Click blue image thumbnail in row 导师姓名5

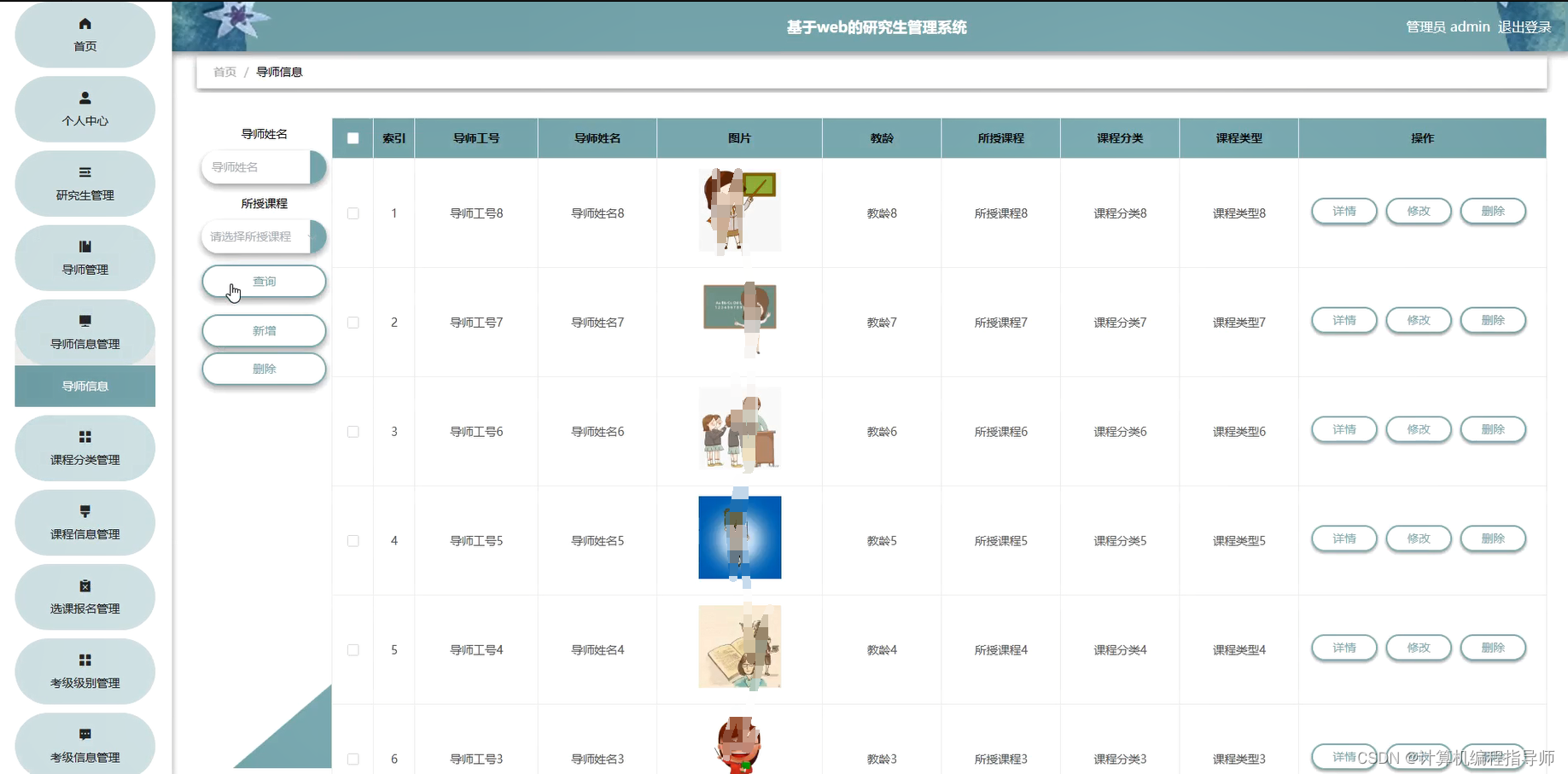(739, 538)
